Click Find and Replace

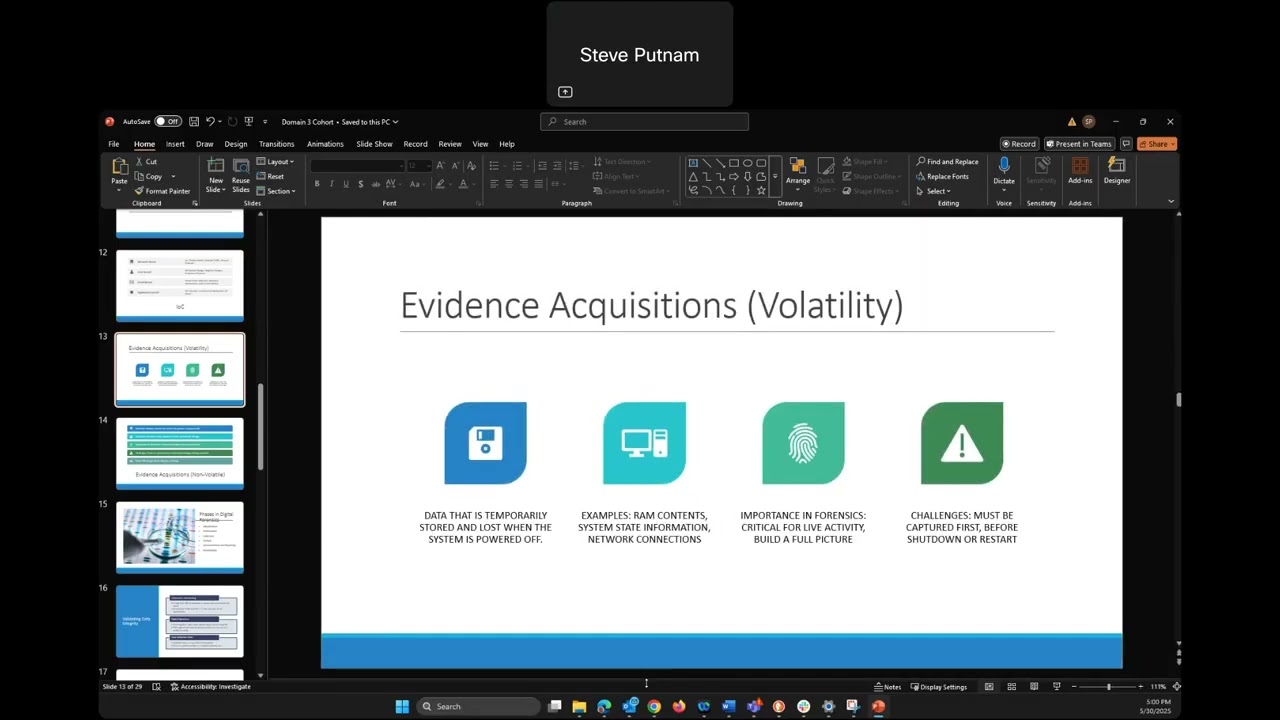947,161
